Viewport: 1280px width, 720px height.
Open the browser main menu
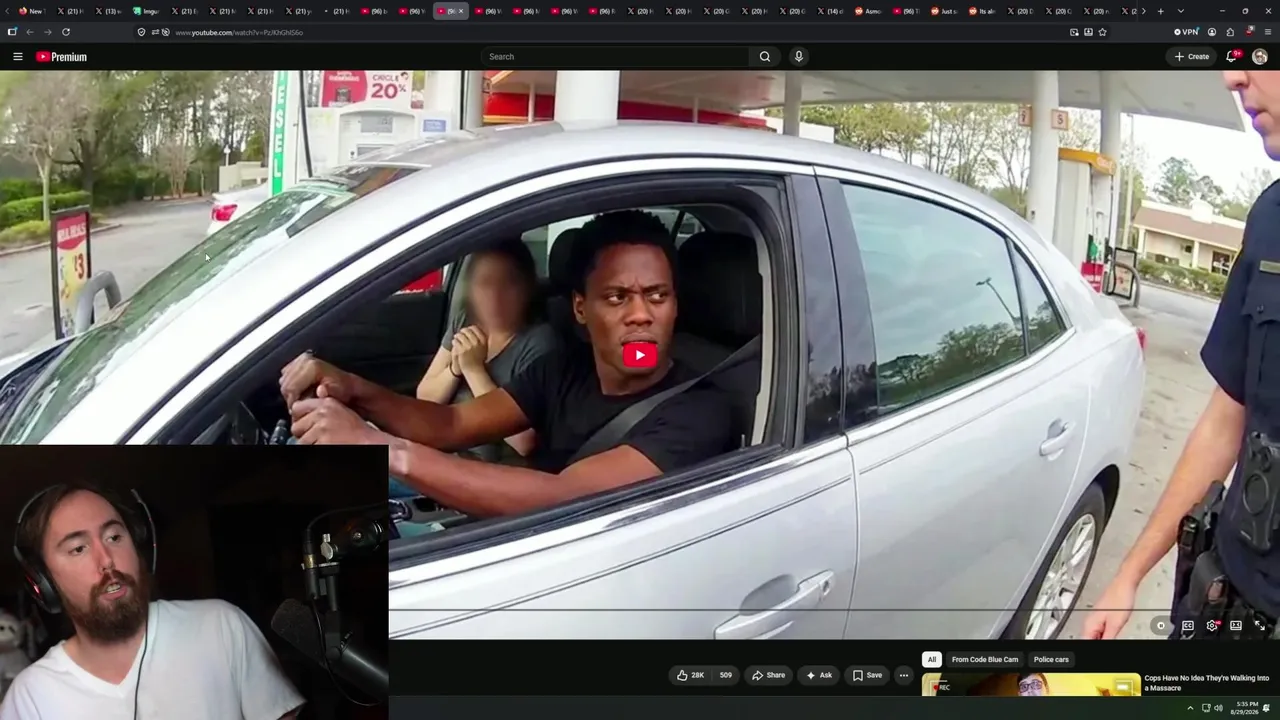[1268, 32]
